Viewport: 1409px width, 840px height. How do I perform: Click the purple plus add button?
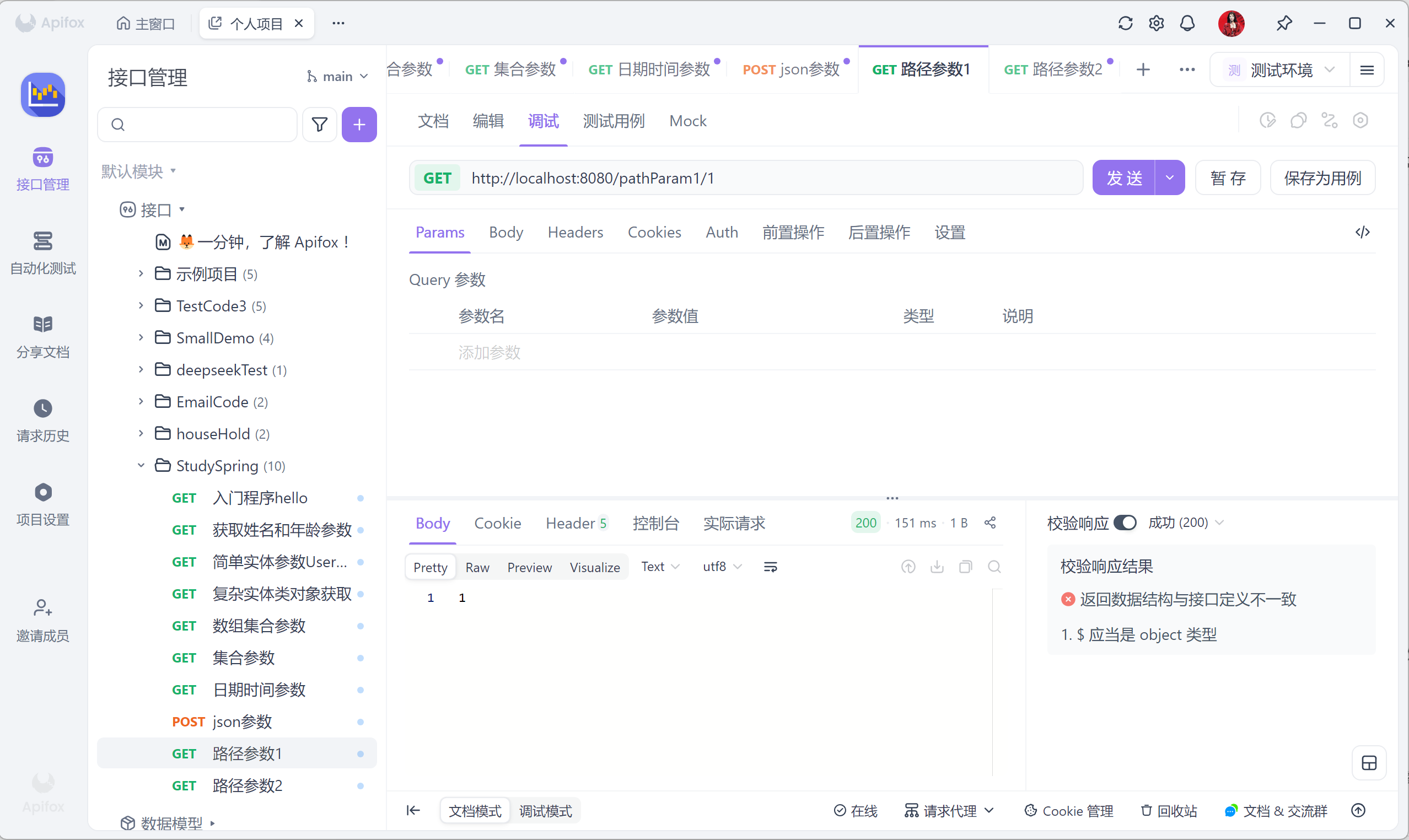359,125
